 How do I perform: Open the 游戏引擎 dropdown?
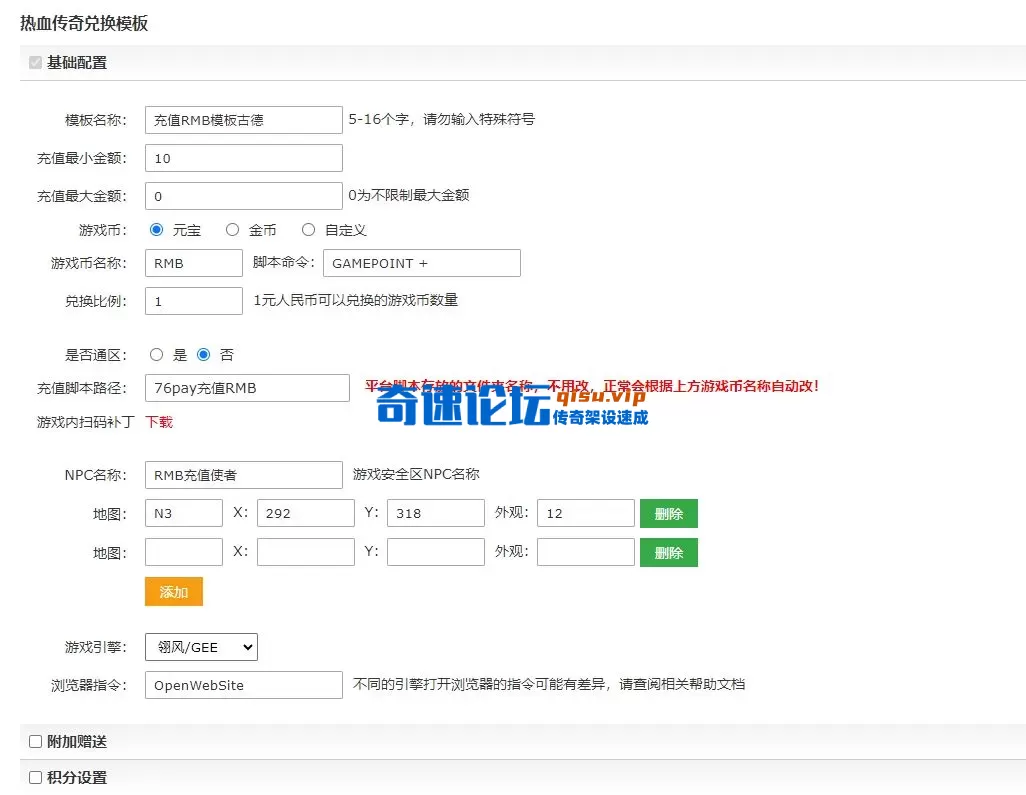201,647
